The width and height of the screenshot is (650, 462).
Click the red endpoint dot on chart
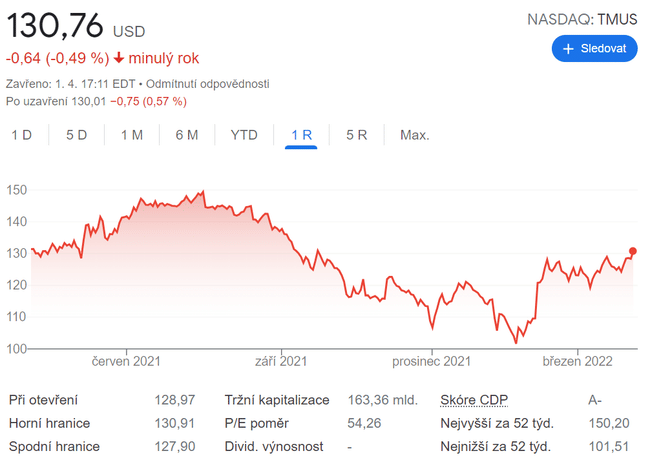[633, 251]
